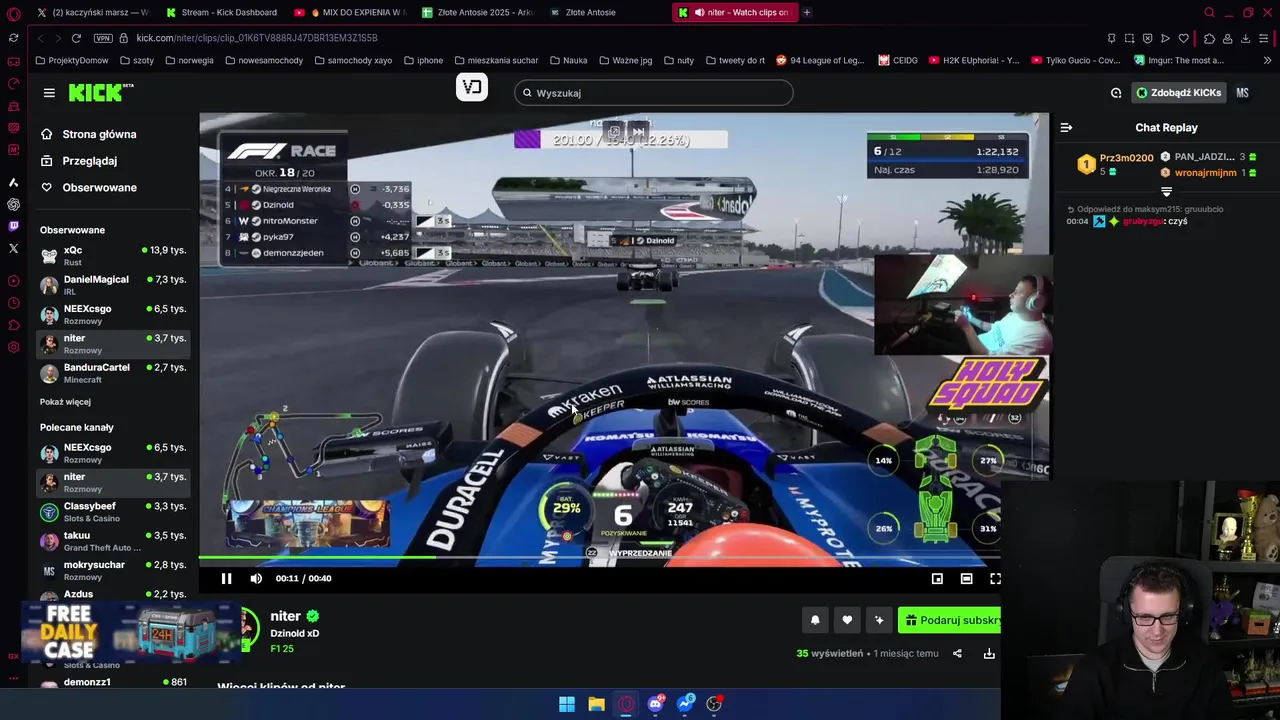
Task: Switch to the Złote Antosie 2025 tab
Action: point(478,12)
